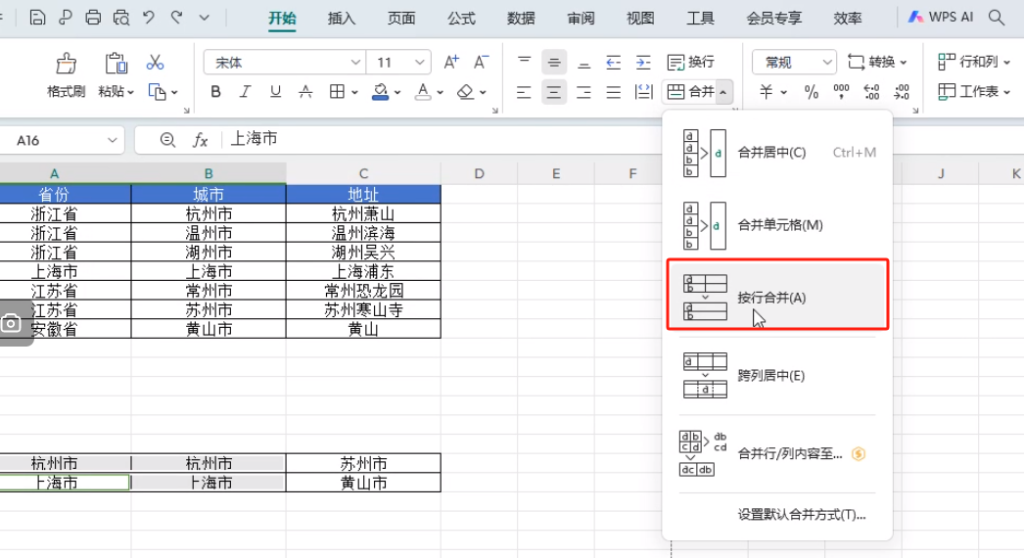Click the scissors cut icon
This screenshot has height=558, width=1024.
click(x=155, y=62)
